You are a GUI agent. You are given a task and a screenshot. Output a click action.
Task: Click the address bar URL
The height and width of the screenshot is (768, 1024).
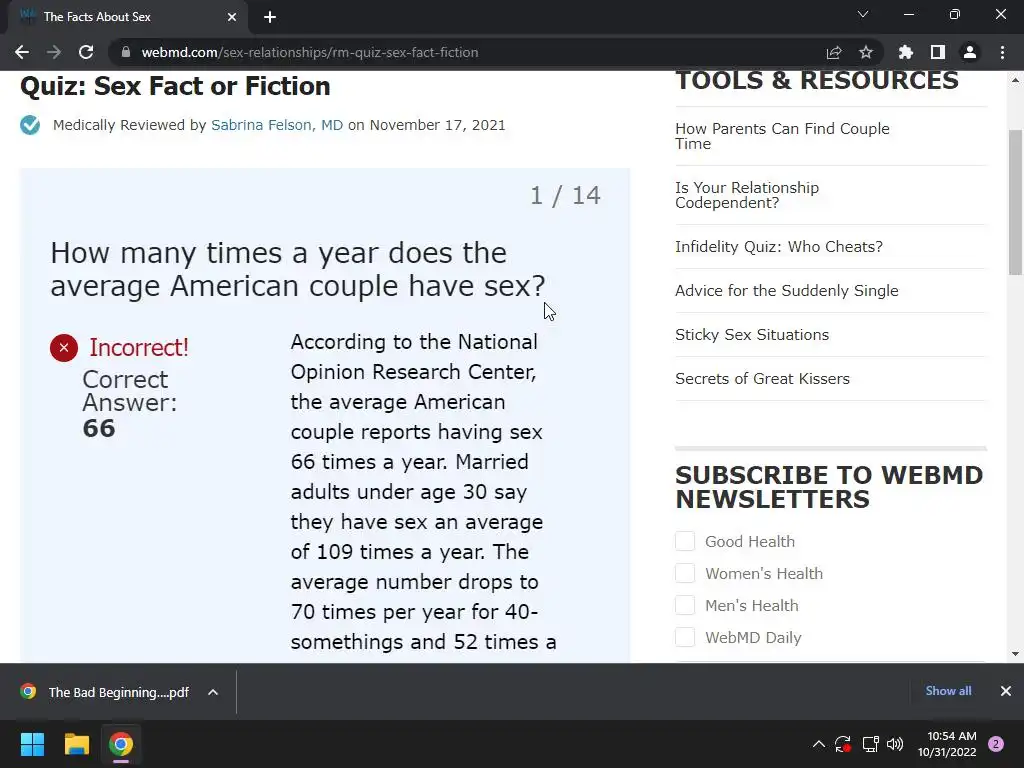coord(310,52)
